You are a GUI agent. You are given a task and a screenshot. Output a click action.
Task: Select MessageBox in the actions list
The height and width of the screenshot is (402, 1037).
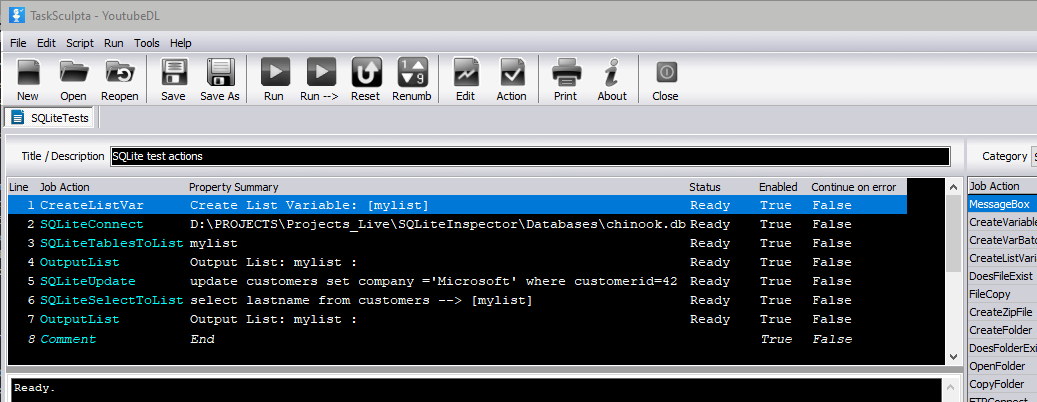coord(1002,205)
